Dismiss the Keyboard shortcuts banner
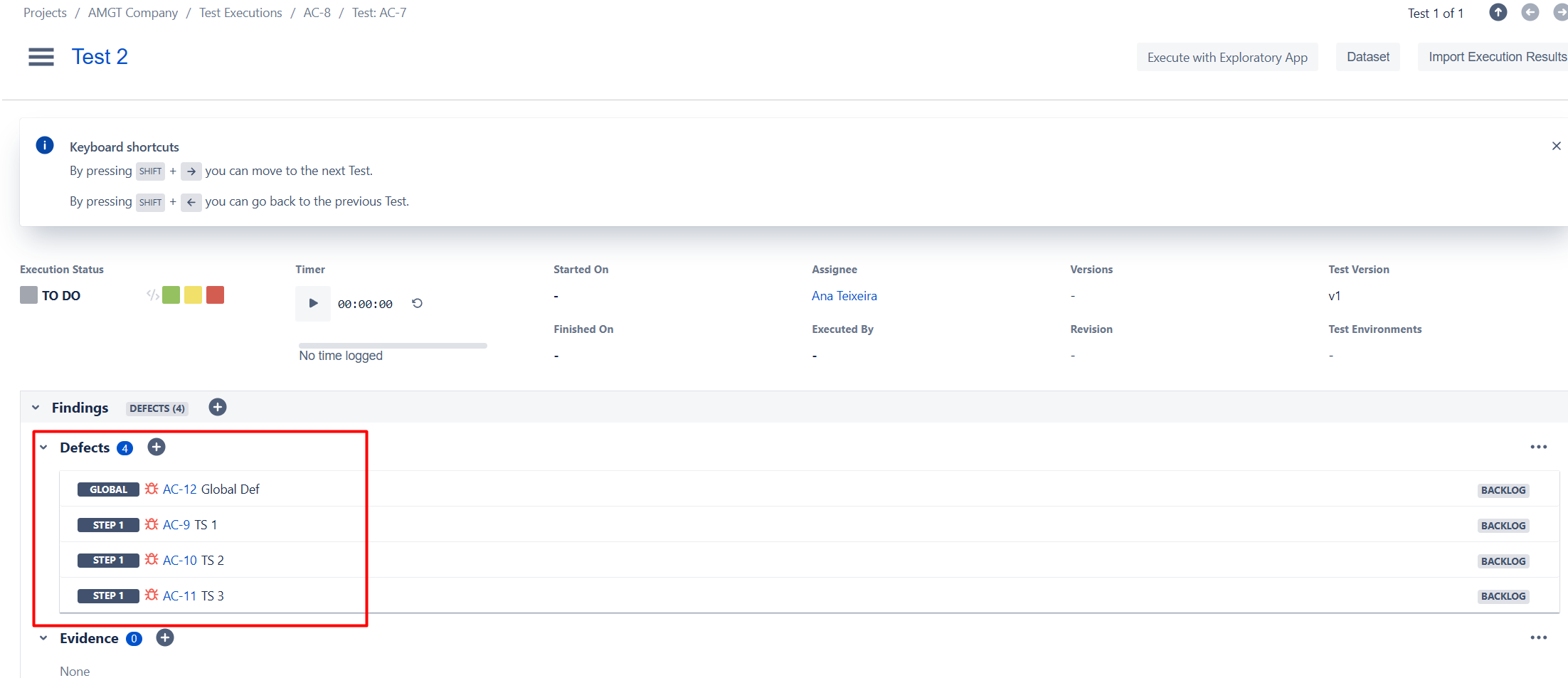 (1556, 146)
